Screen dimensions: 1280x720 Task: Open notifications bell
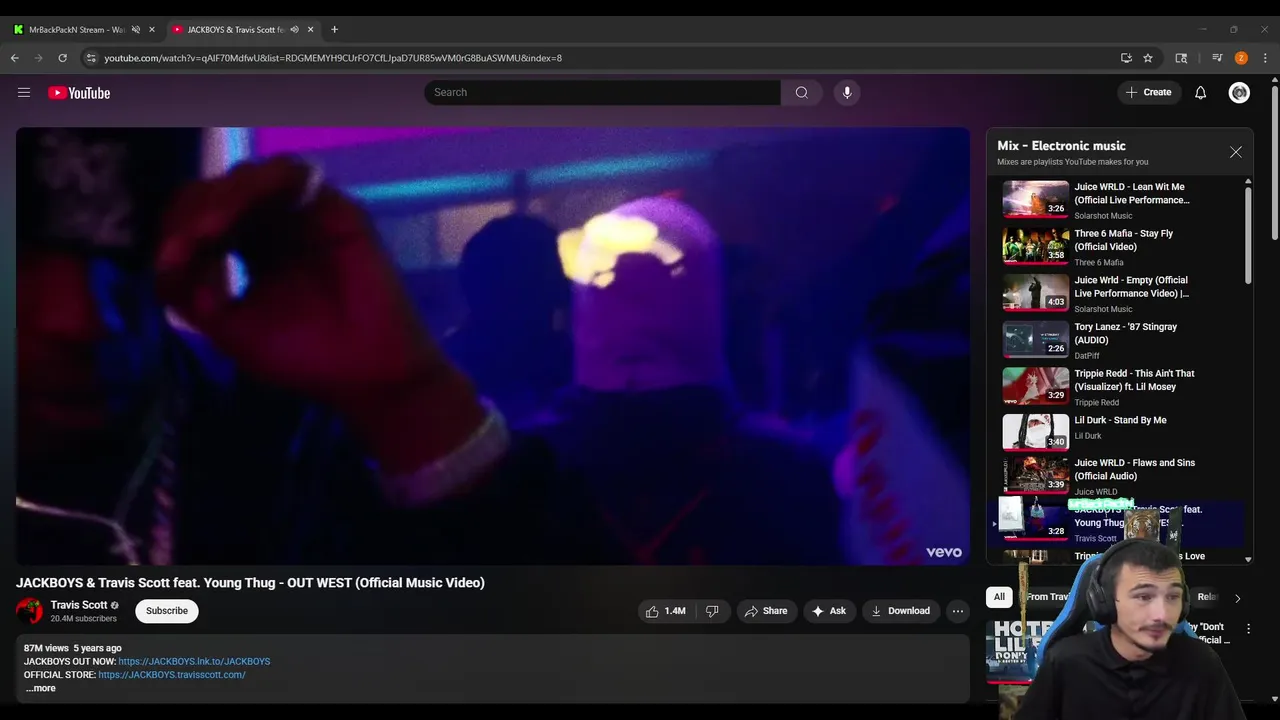tap(1200, 92)
